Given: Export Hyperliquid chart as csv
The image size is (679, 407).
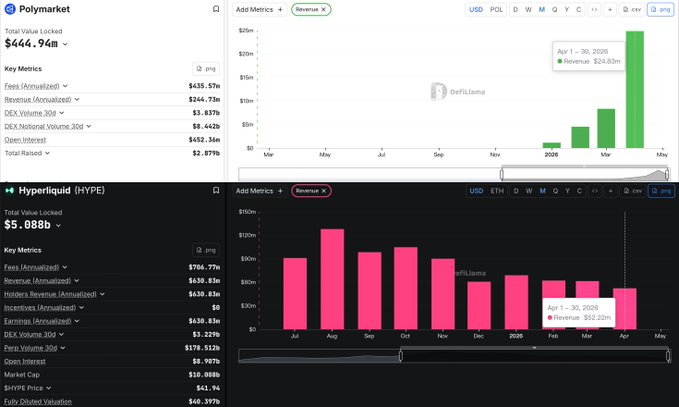Looking at the screenshot, I should (x=632, y=191).
